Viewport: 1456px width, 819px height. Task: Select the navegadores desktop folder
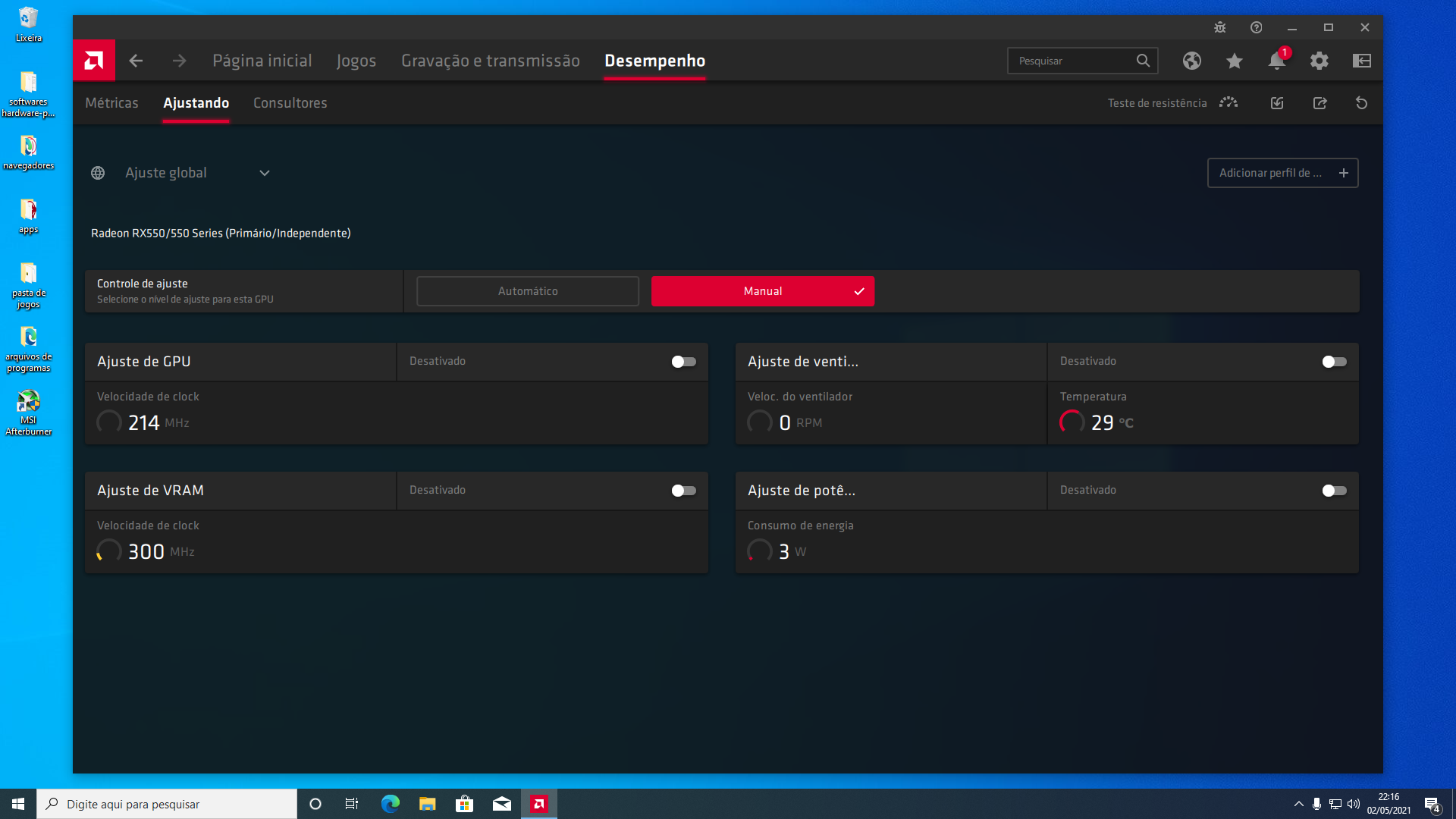point(29,152)
